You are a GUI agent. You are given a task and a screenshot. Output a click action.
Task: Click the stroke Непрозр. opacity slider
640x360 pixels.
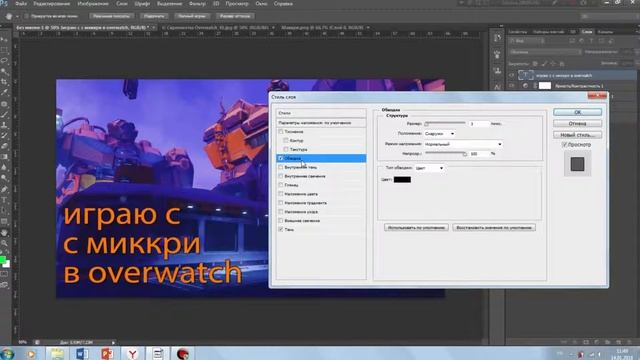[x=446, y=154]
